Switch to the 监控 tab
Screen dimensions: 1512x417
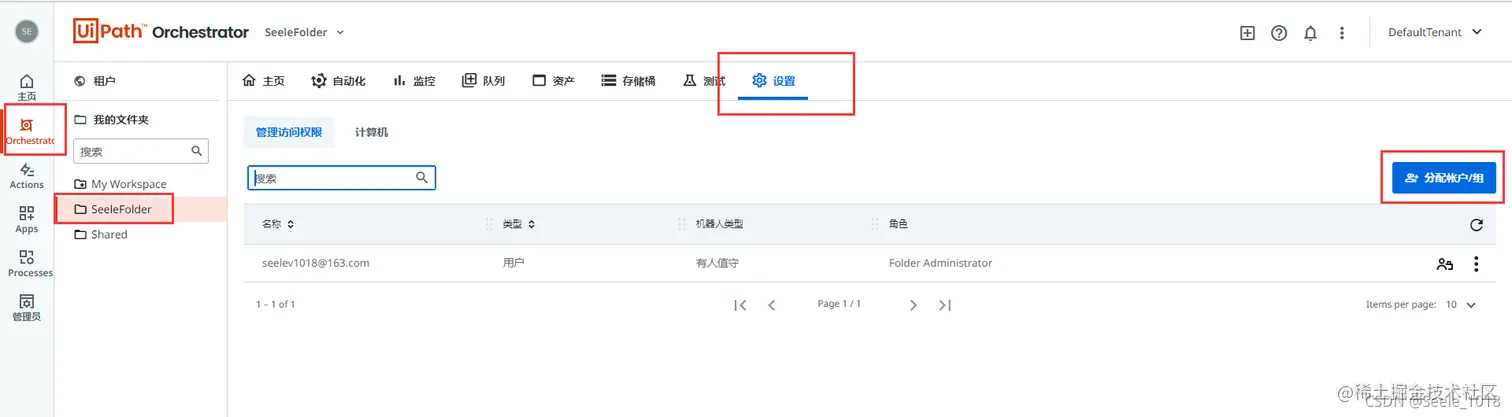(414, 81)
